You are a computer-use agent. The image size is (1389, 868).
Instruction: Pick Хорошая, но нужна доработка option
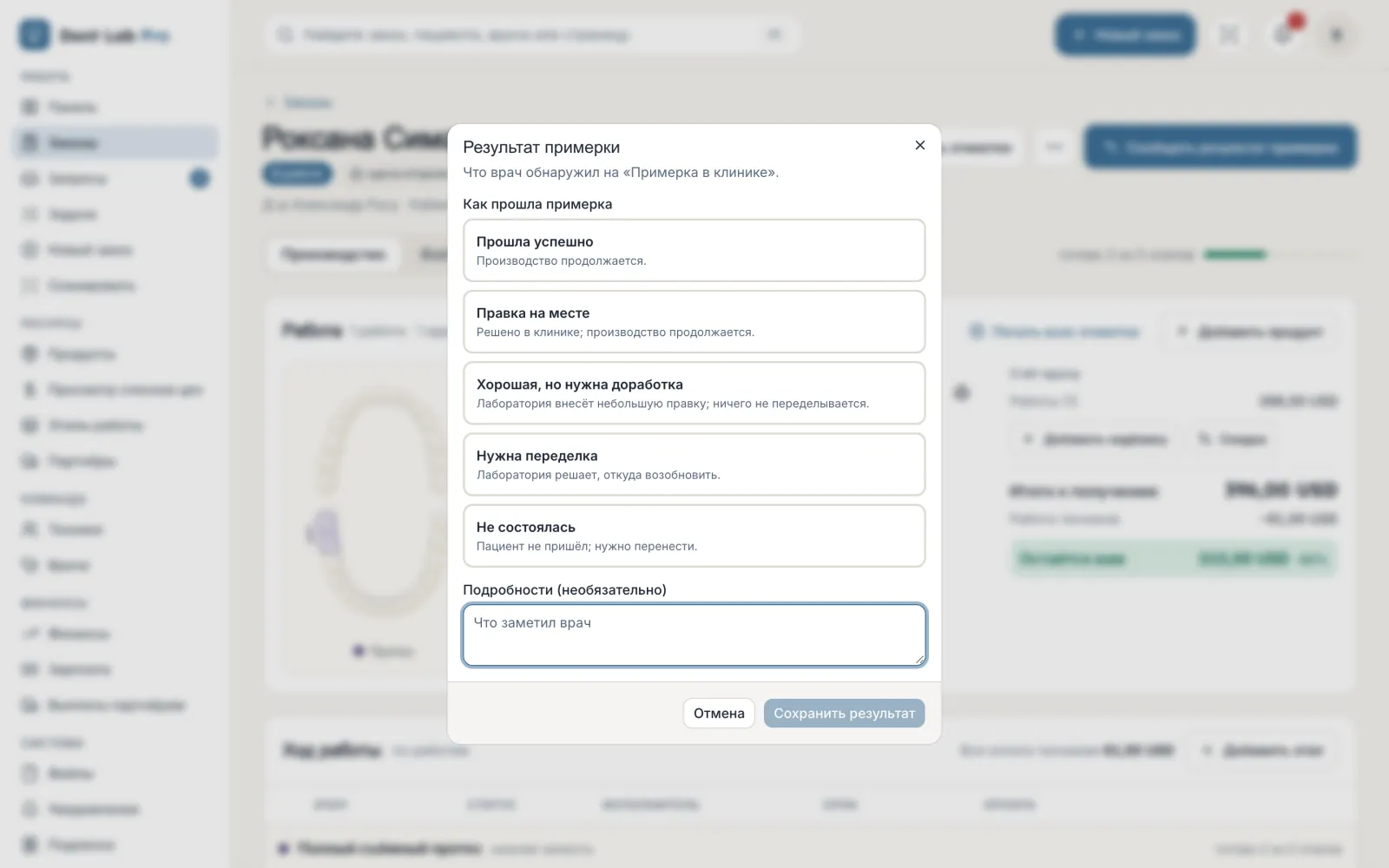tap(694, 392)
